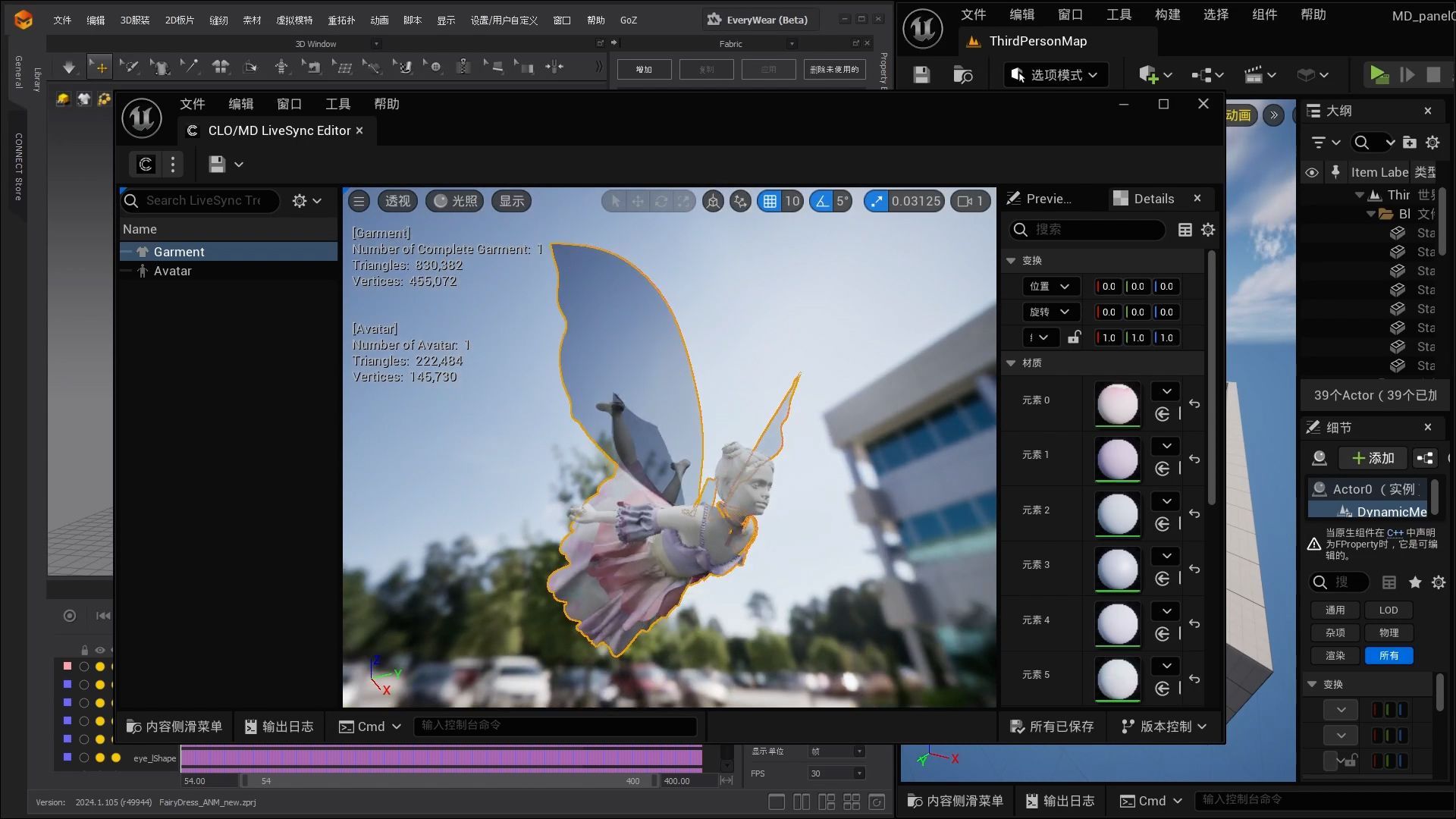This screenshot has height=819, width=1456.
Task: Toggle visibility eye in Unreal outliner header
Action: point(1311,172)
